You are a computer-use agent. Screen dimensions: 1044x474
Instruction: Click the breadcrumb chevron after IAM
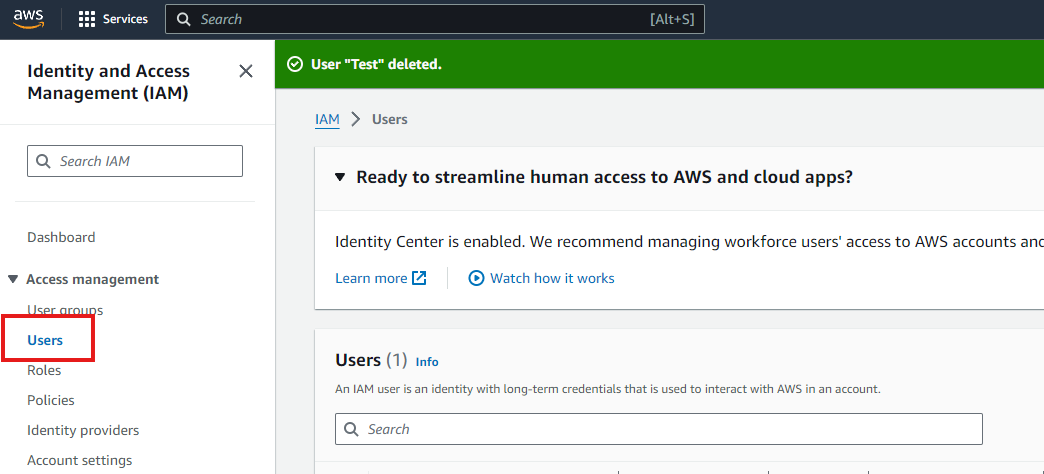coord(355,119)
